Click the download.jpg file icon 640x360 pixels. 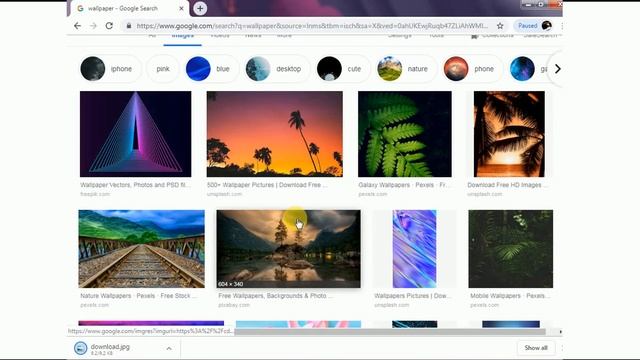pyautogui.click(x=80, y=348)
